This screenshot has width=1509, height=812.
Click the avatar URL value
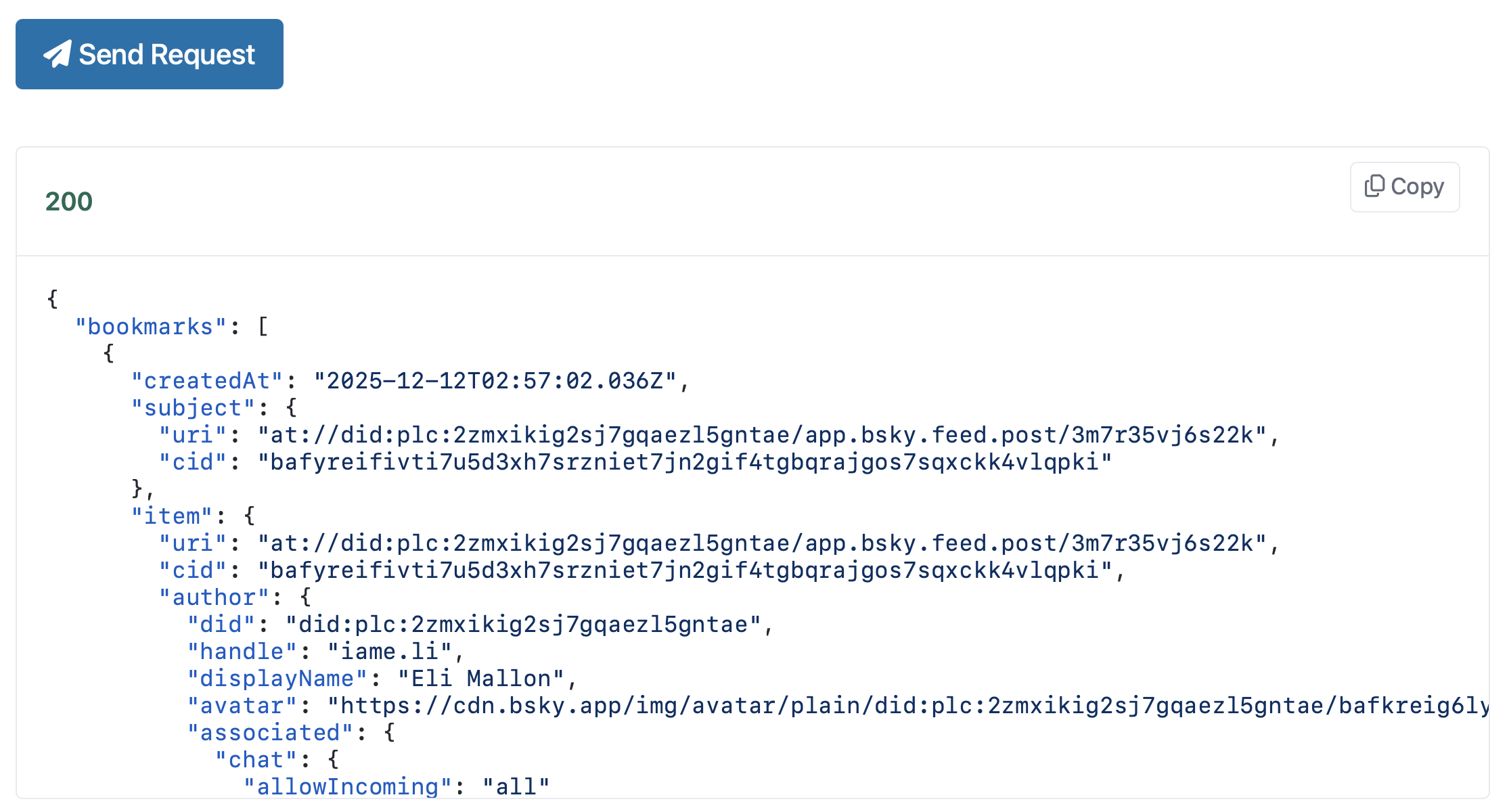coord(907,706)
